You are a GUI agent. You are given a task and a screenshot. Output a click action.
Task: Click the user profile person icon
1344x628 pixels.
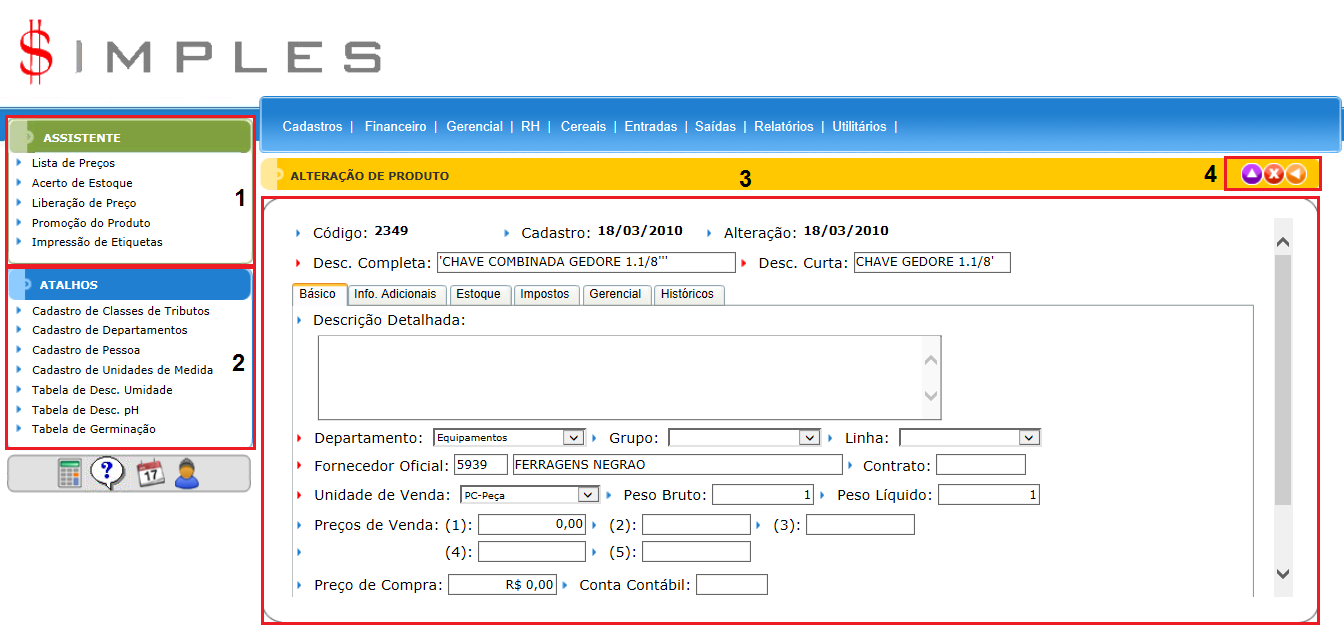pyautogui.click(x=187, y=473)
